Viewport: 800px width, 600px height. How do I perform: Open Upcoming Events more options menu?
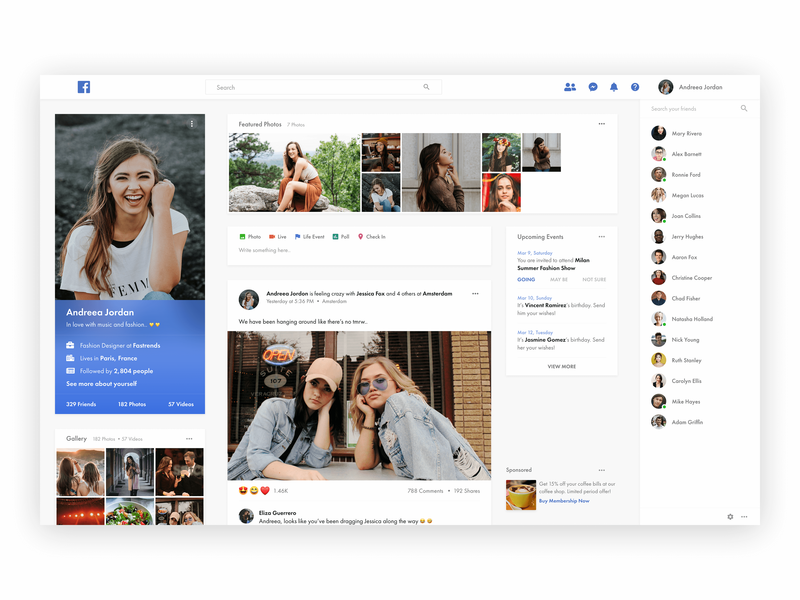pos(602,237)
